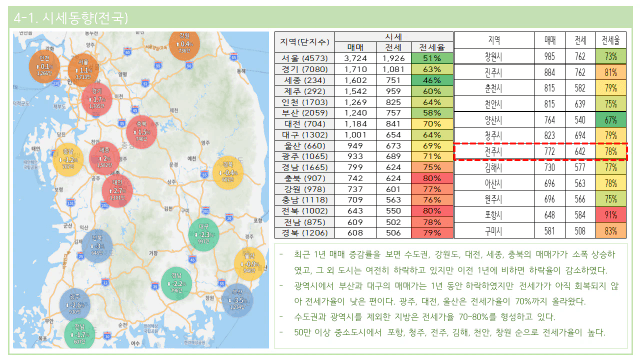Click the dark green 46% cell for 세종
This screenshot has height=360, width=640.
(432, 80)
